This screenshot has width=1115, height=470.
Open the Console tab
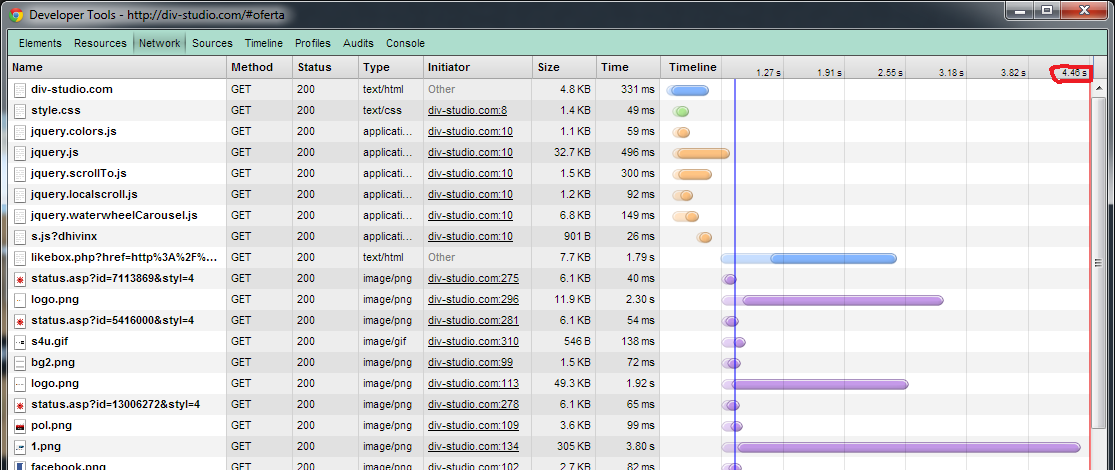click(x=405, y=43)
